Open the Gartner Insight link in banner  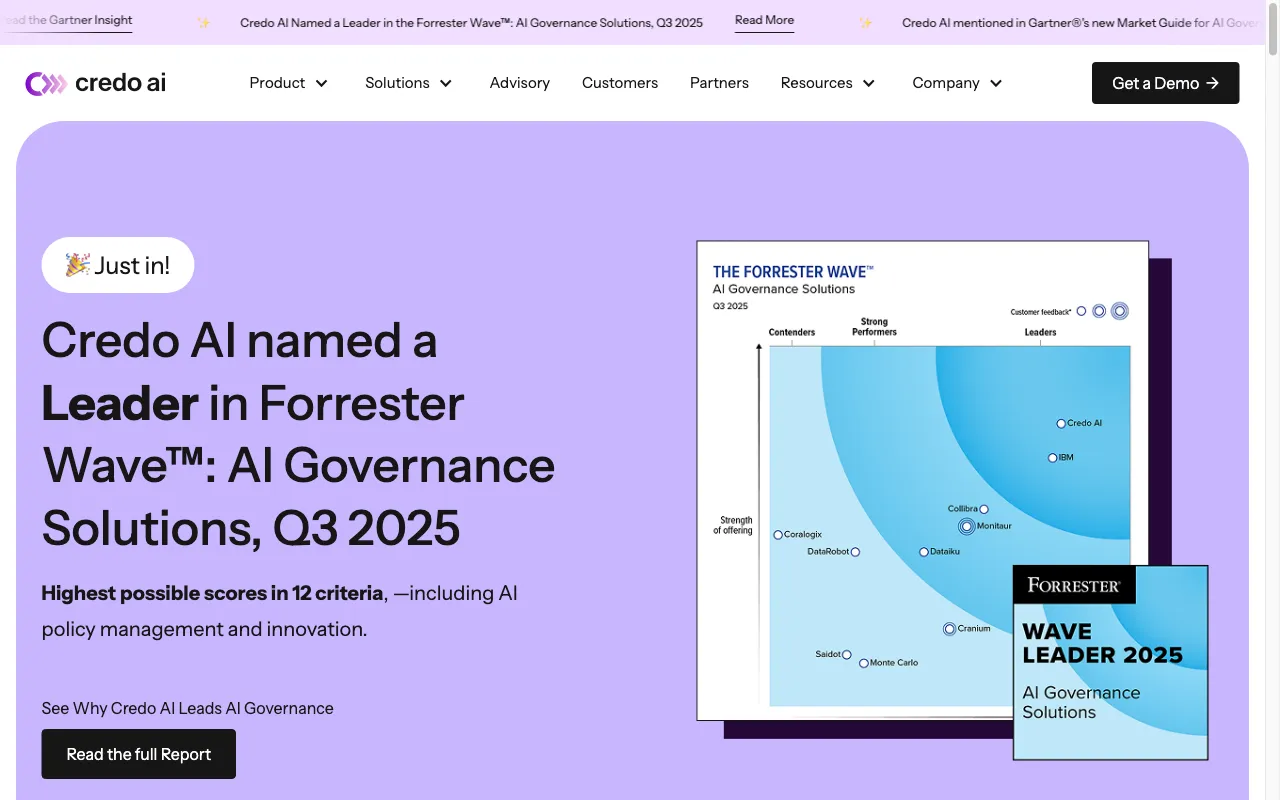coord(66,21)
